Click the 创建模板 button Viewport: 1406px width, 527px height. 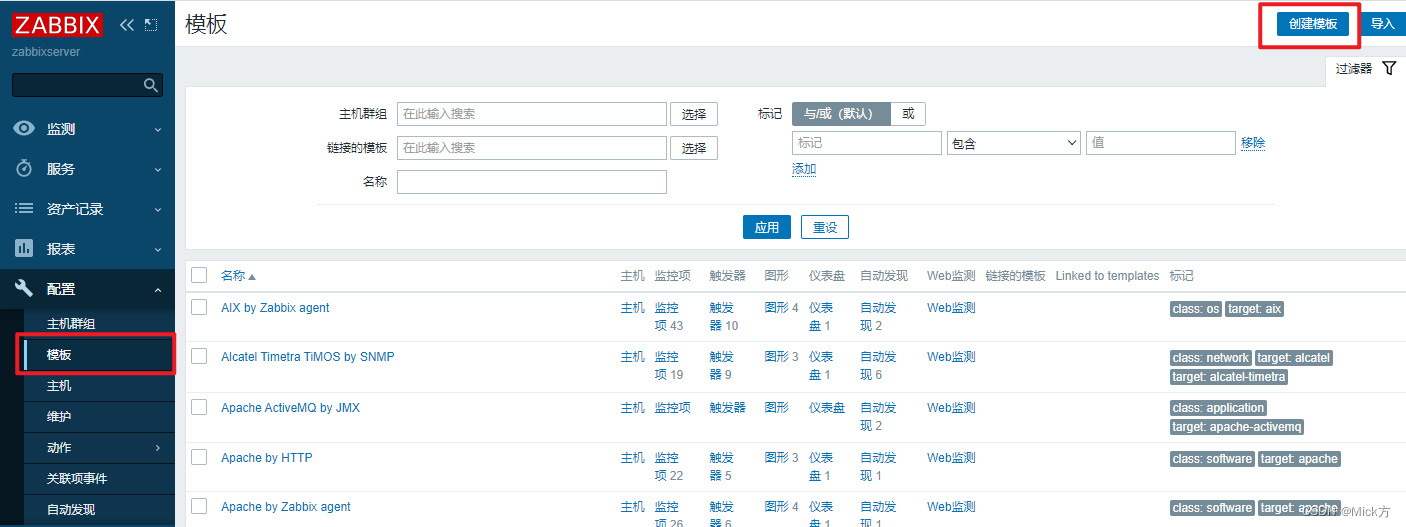click(x=1313, y=24)
